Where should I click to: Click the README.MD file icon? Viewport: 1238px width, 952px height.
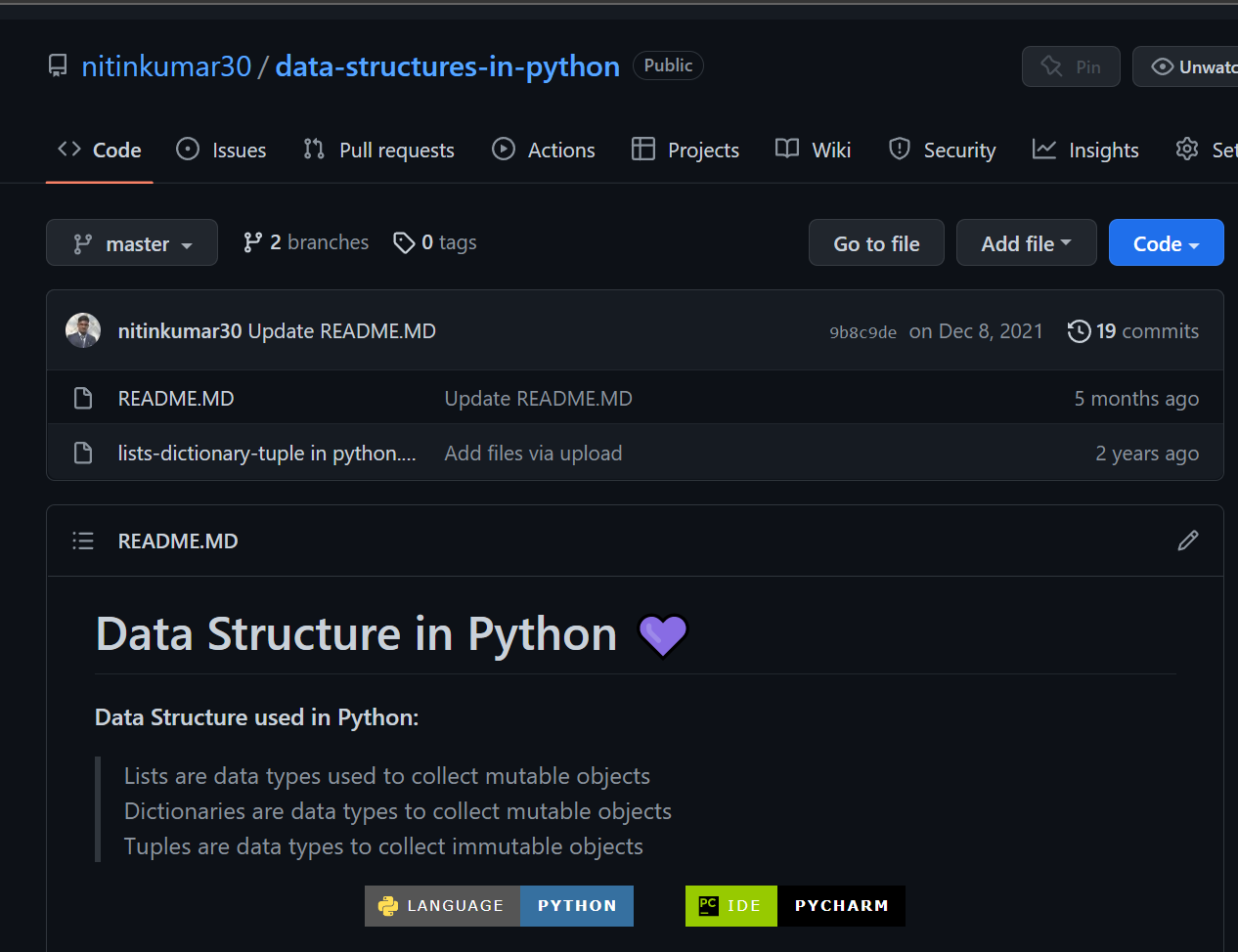click(83, 399)
